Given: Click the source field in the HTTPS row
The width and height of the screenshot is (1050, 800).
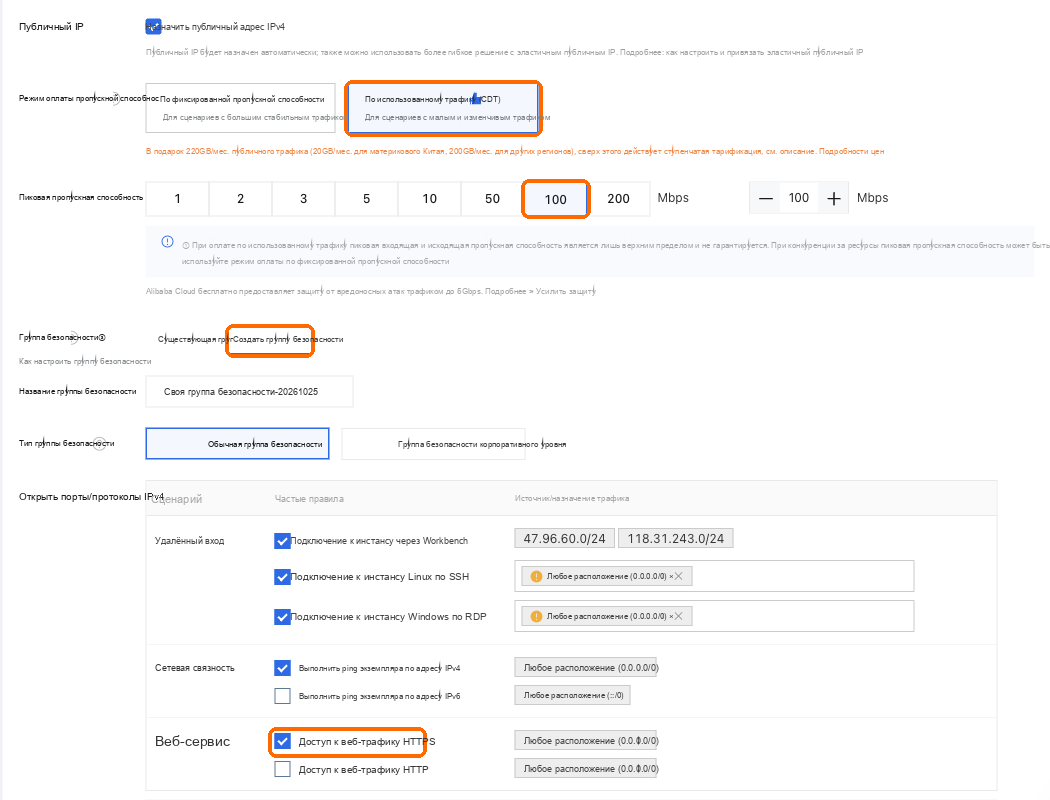Looking at the screenshot, I should [586, 741].
